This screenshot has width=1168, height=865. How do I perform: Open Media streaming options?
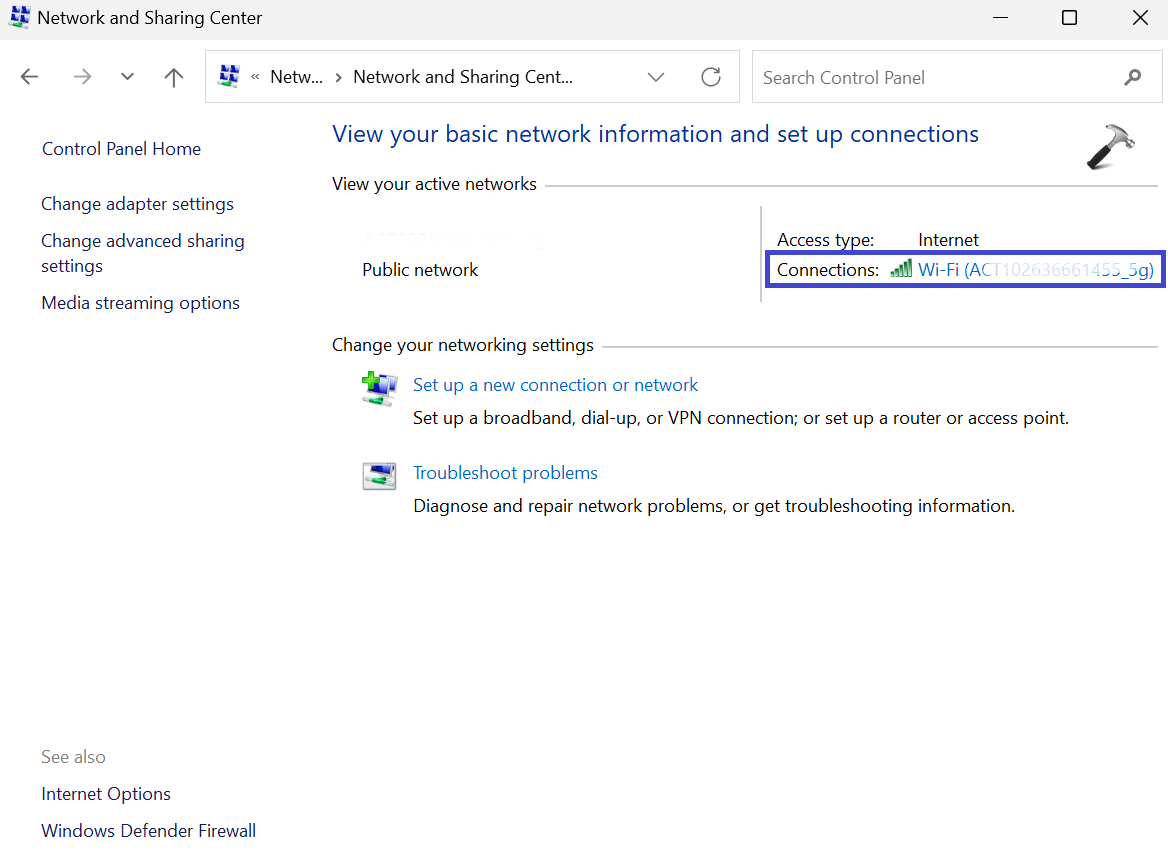click(x=140, y=303)
